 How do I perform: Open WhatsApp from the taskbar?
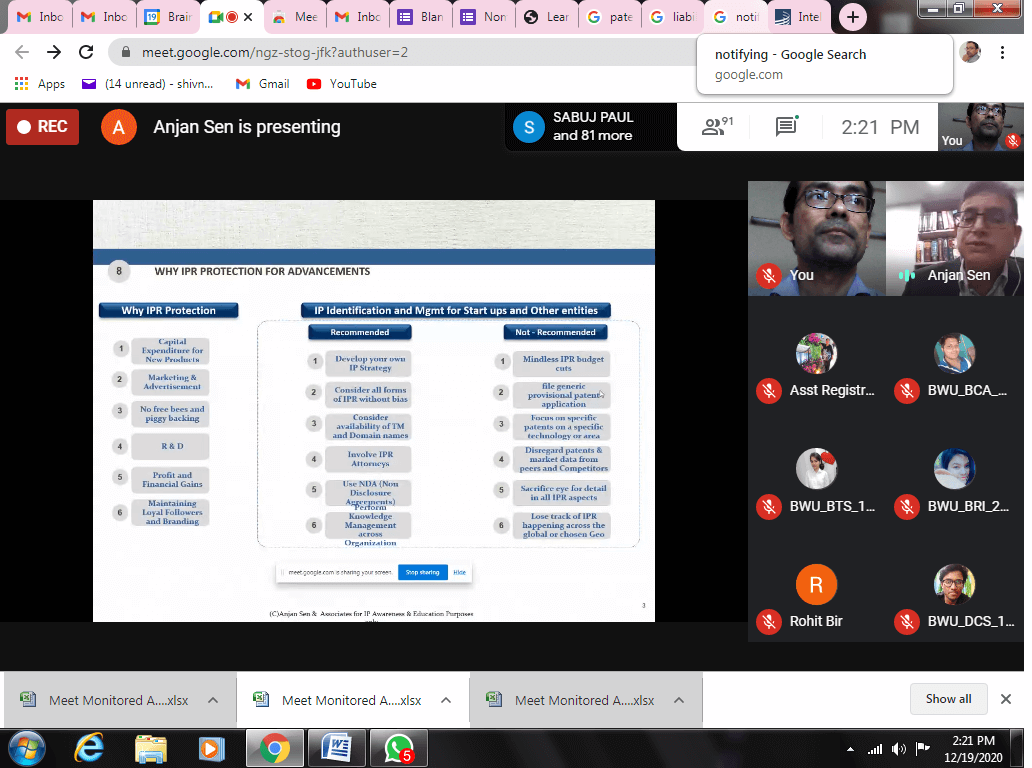(x=398, y=747)
